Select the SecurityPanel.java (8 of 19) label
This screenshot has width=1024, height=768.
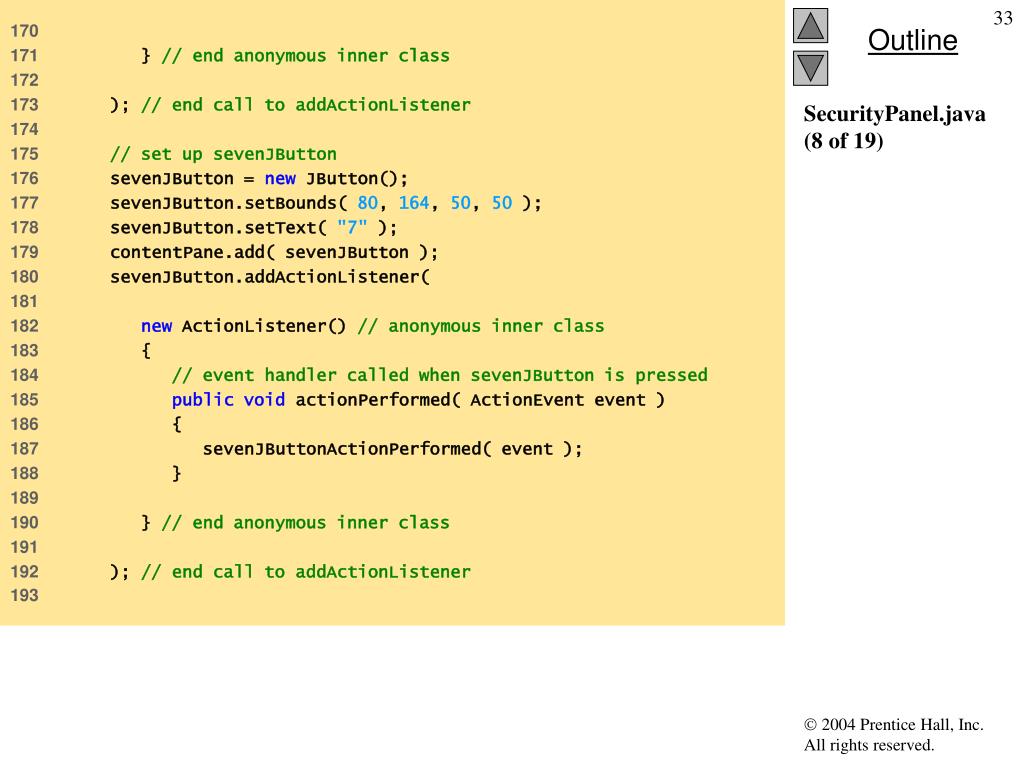894,127
